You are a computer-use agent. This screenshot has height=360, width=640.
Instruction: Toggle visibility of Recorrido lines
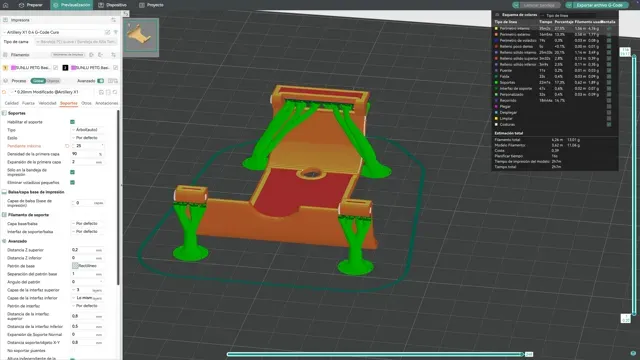pyautogui.click(x=609, y=100)
